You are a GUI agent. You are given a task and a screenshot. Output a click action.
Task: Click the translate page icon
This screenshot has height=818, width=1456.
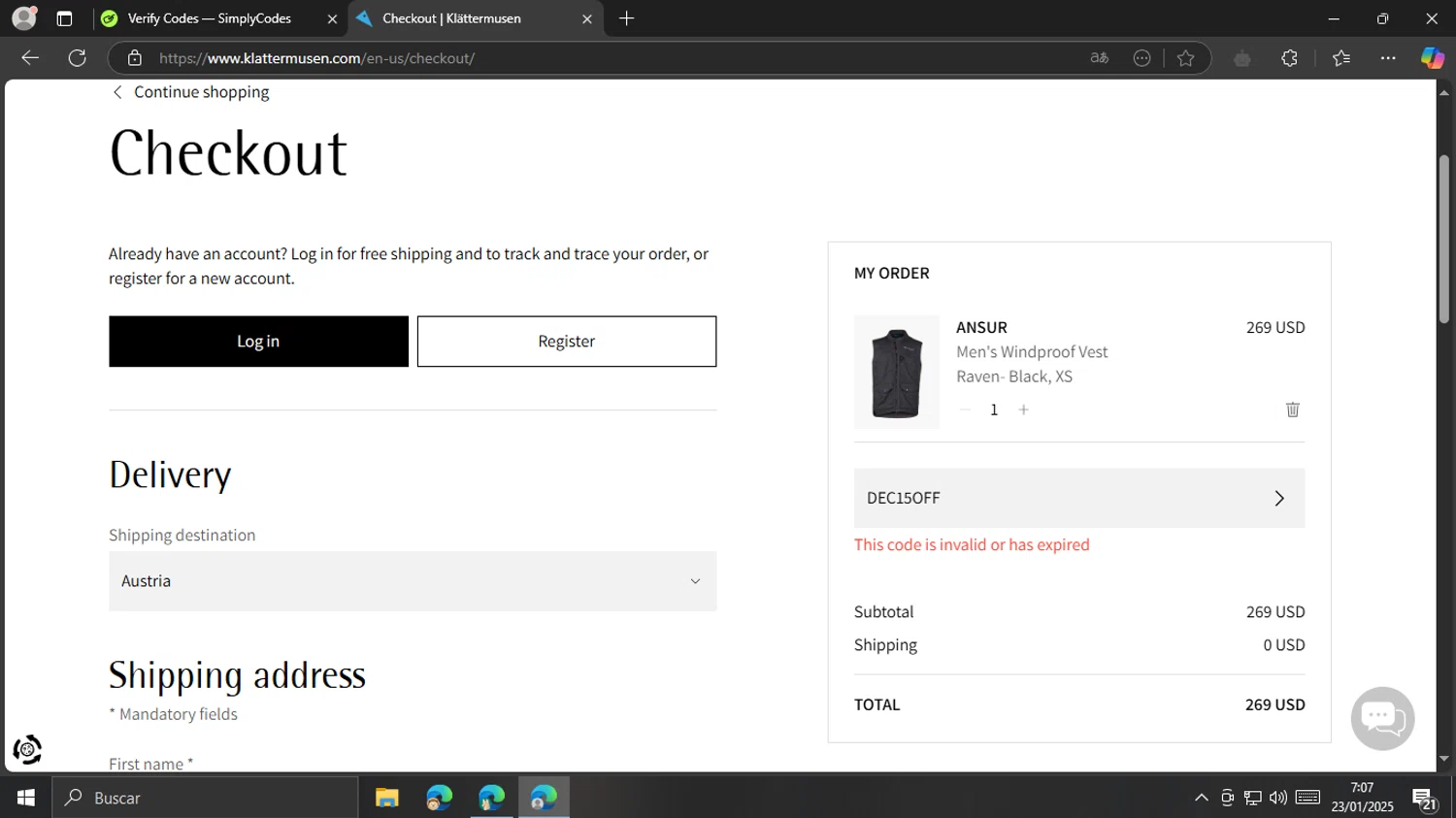1099,58
